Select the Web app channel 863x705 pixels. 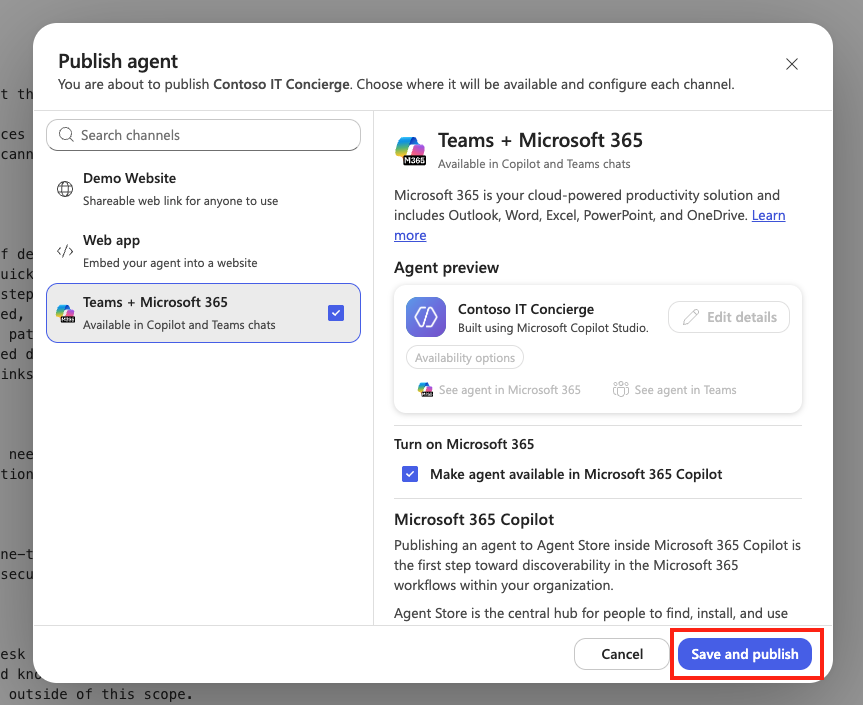click(204, 252)
